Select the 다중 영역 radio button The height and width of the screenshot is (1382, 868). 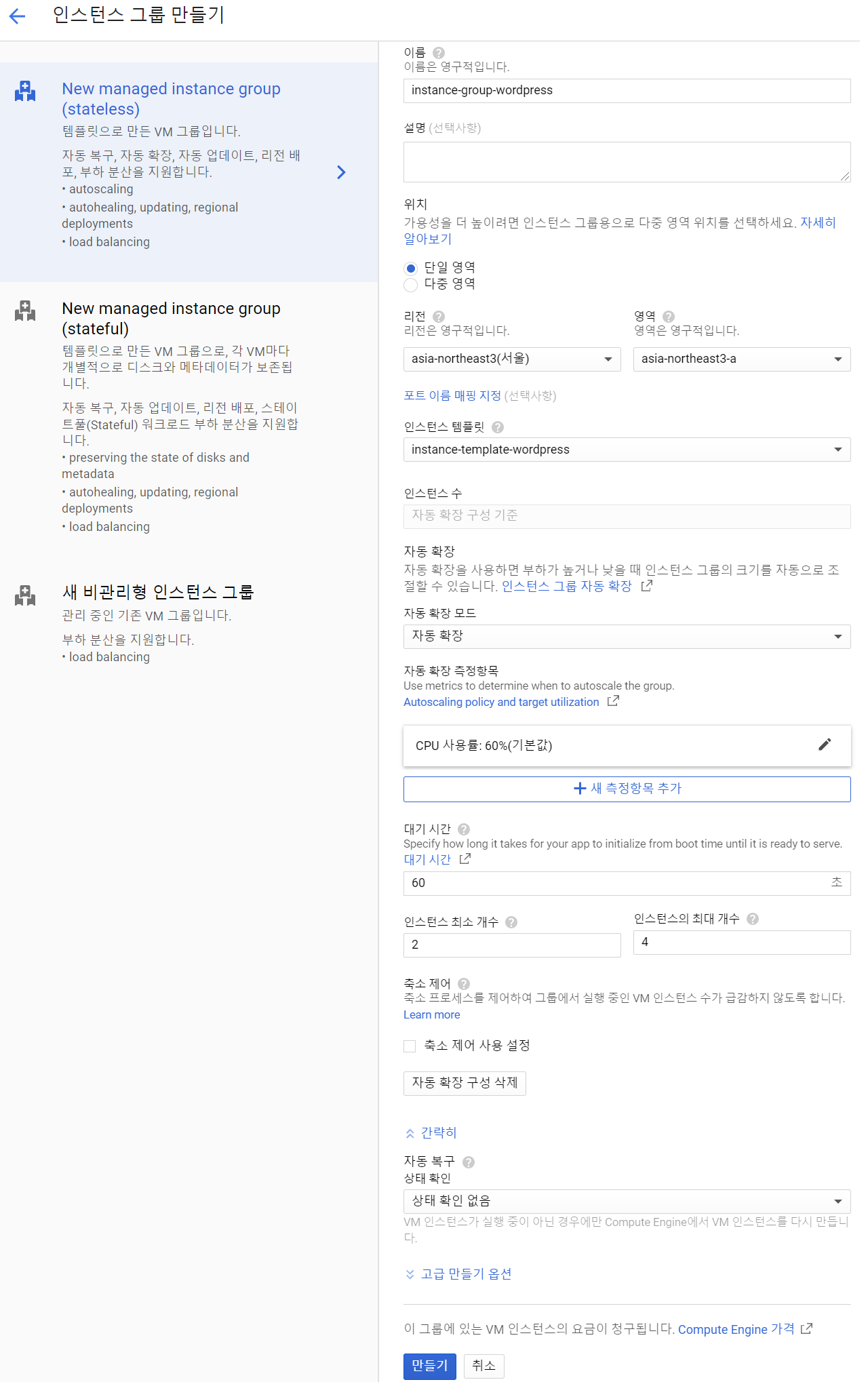pos(410,285)
